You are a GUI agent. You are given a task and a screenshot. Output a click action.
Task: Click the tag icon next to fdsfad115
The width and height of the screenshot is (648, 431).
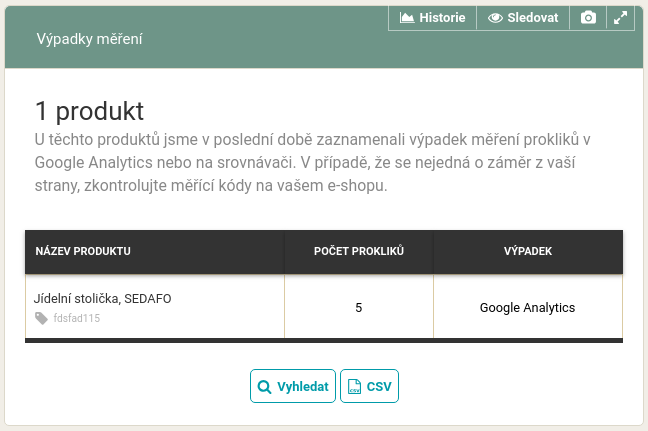point(41,318)
